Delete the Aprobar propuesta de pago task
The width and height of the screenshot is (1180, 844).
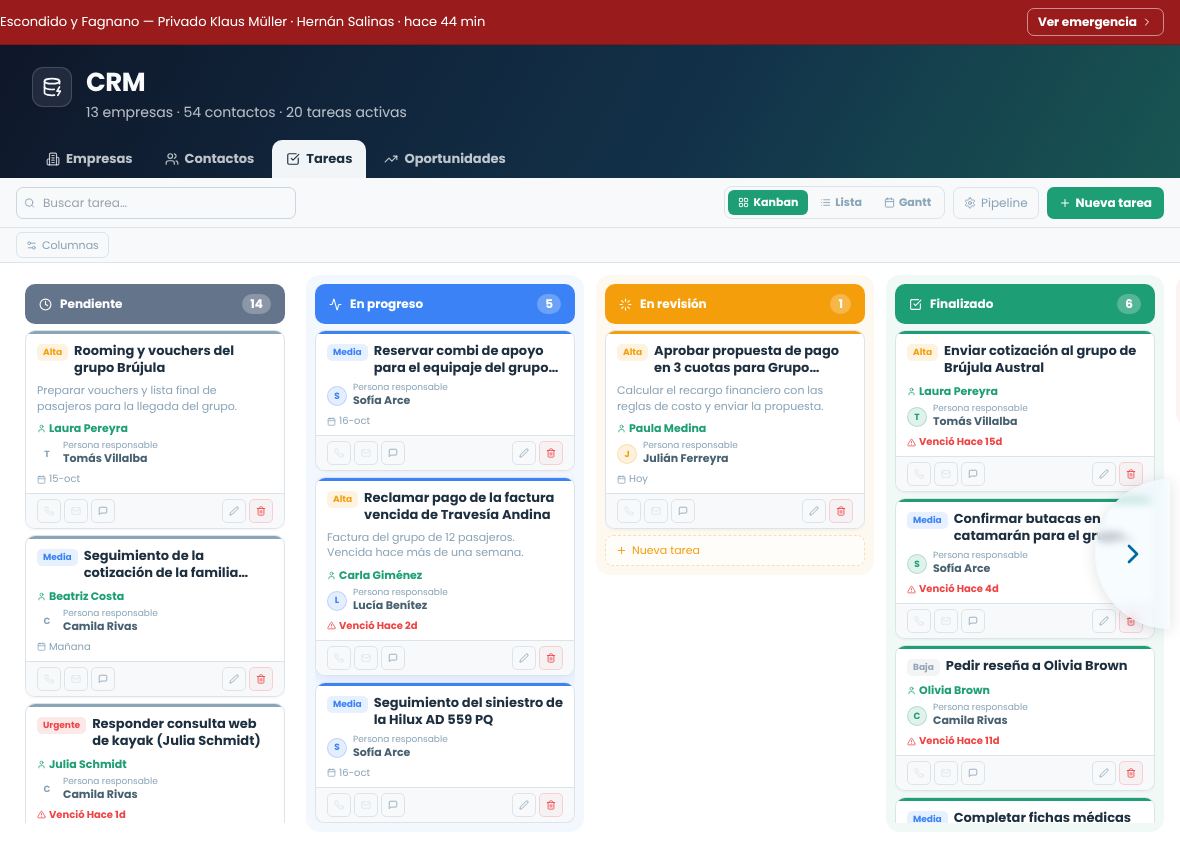841,511
